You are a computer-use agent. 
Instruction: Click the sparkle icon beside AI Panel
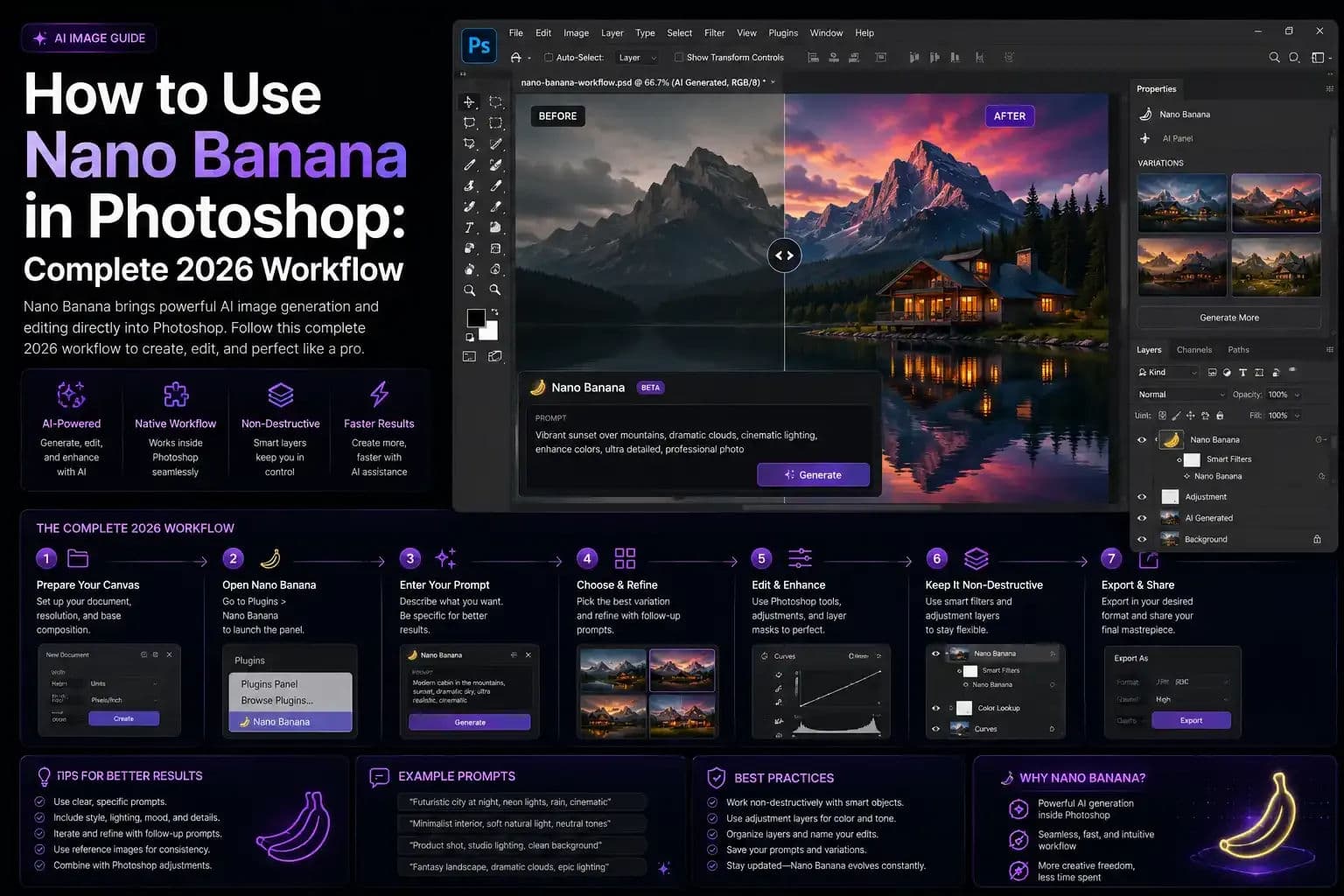[x=1145, y=138]
